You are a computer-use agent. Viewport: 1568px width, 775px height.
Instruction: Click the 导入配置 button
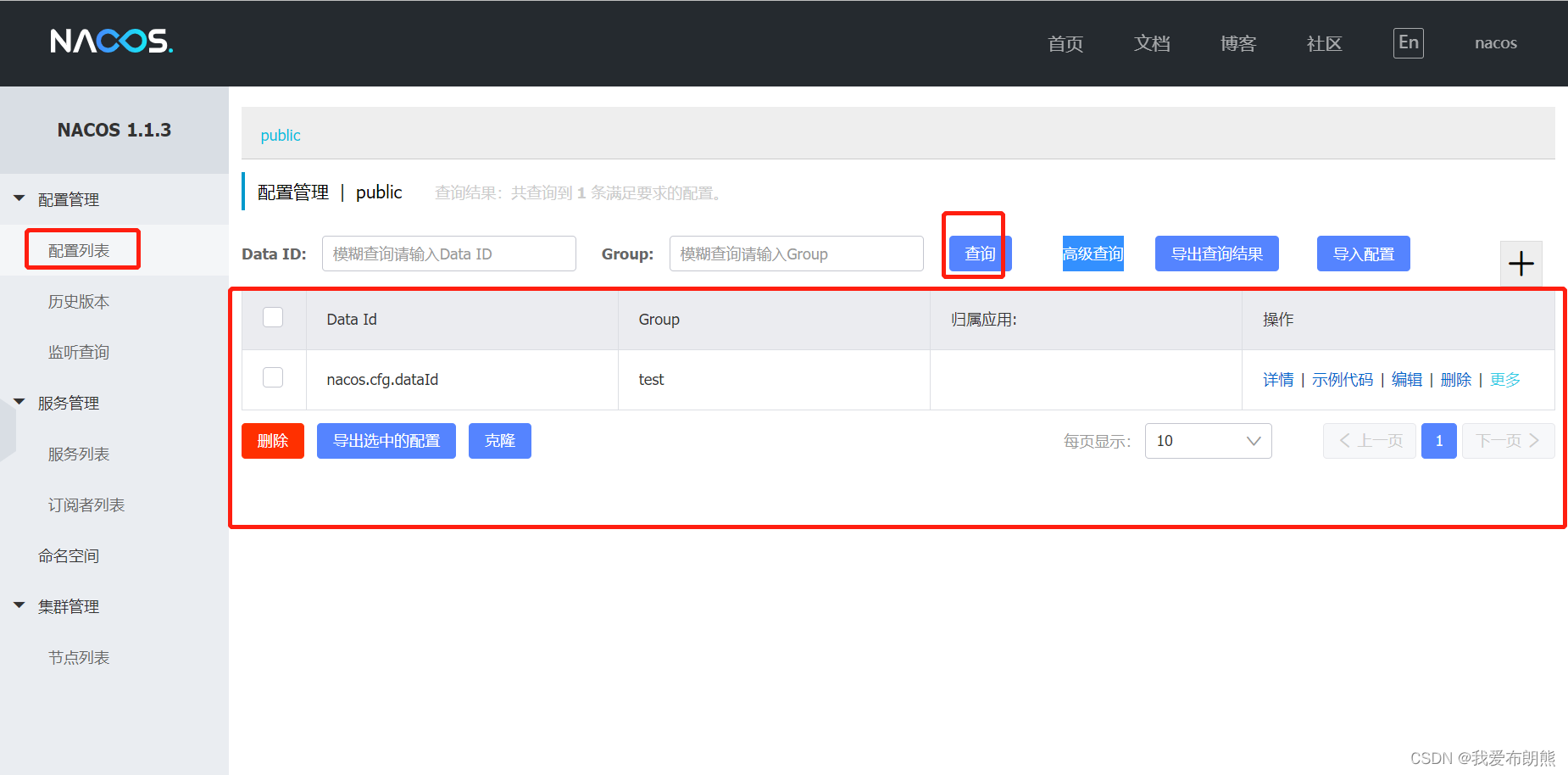coord(1364,254)
